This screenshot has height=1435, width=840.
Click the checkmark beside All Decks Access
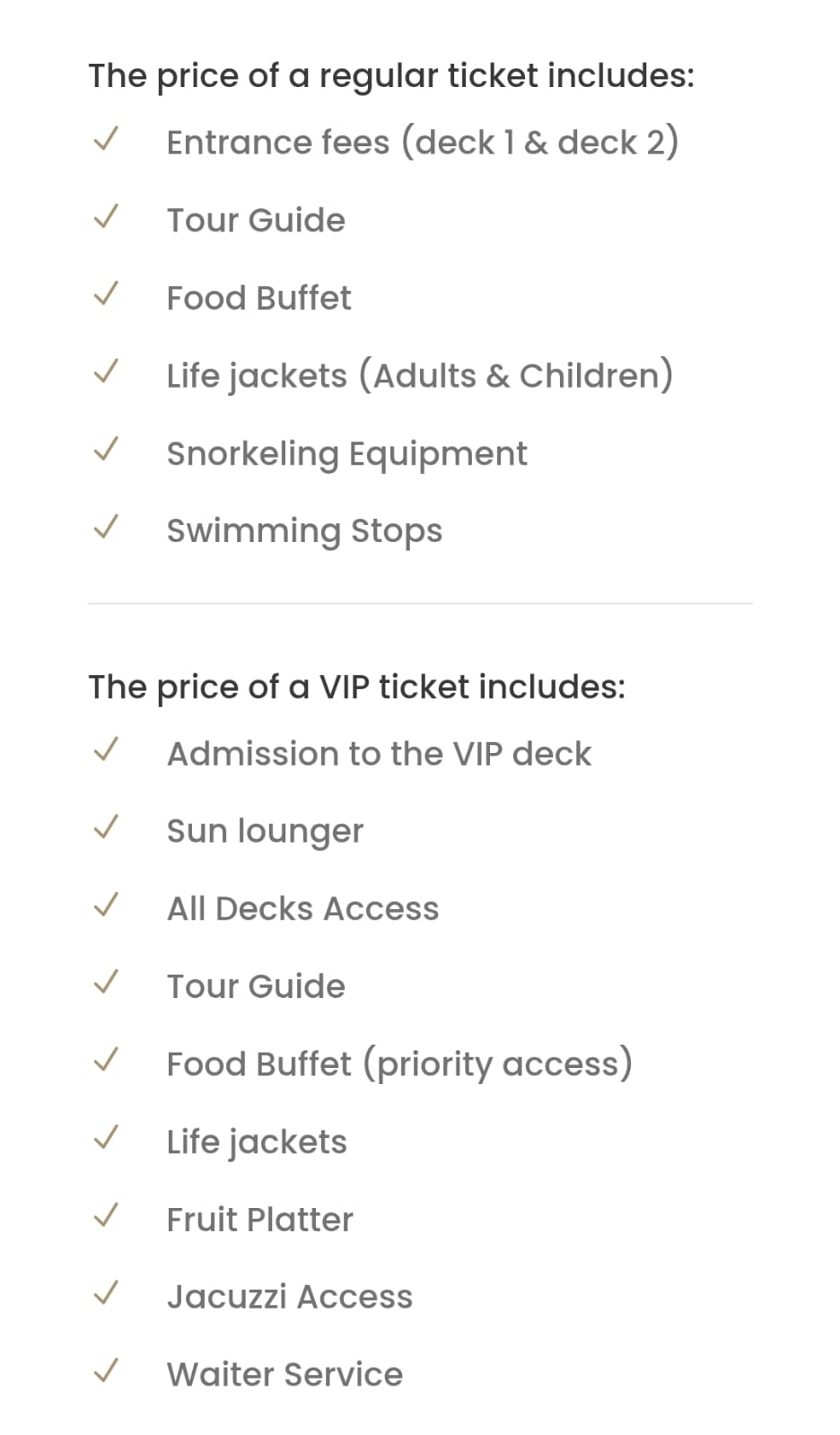106,906
